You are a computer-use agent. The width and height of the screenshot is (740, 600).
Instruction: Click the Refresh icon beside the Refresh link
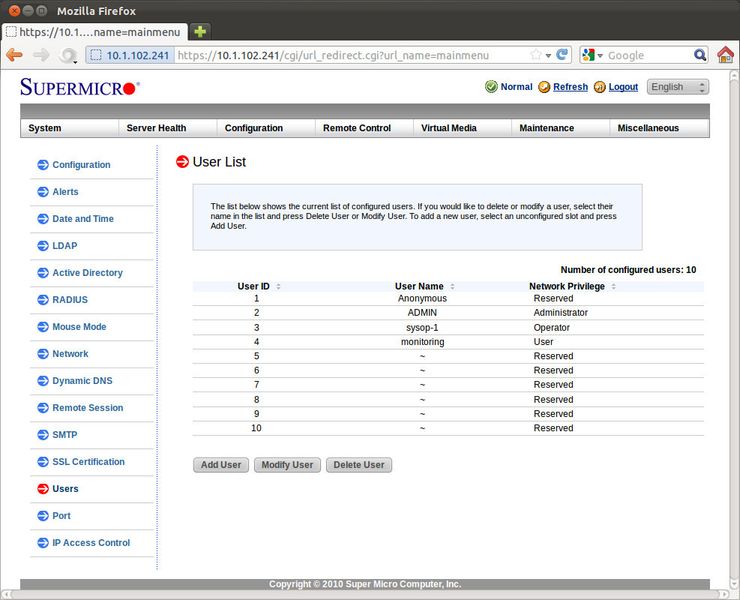coord(544,87)
